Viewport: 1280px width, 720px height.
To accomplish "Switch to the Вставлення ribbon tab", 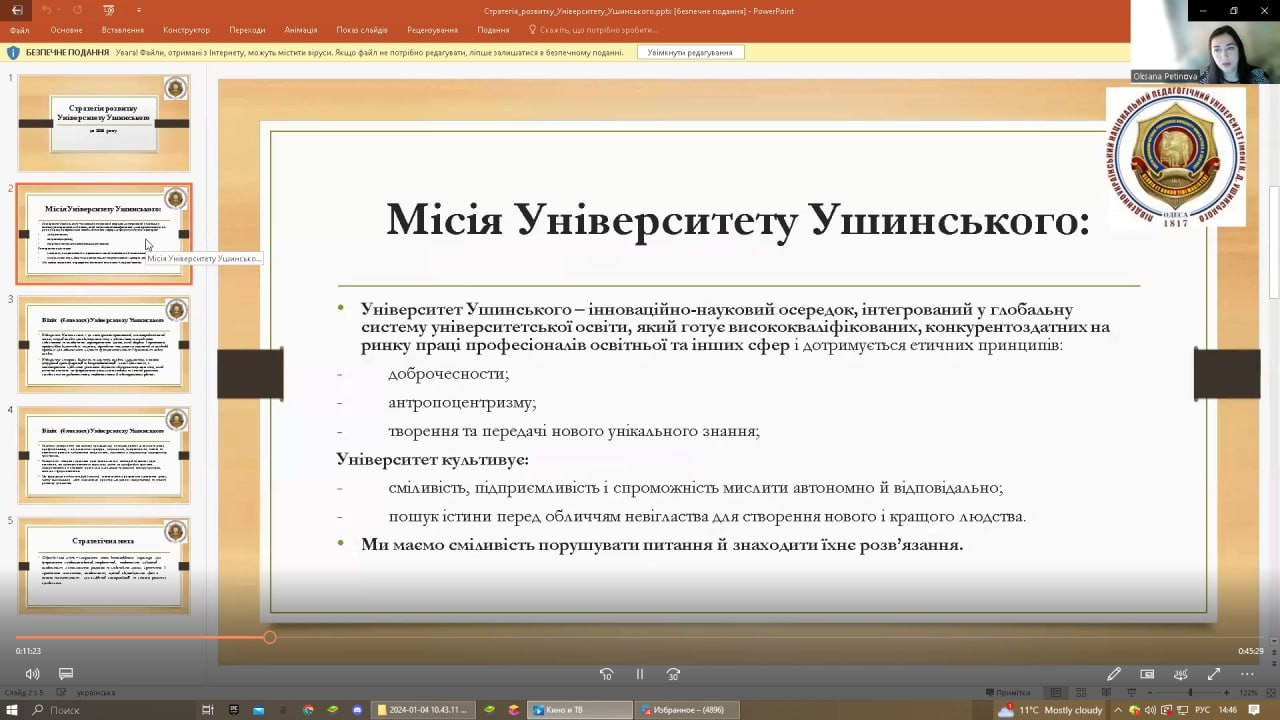I will (122, 30).
